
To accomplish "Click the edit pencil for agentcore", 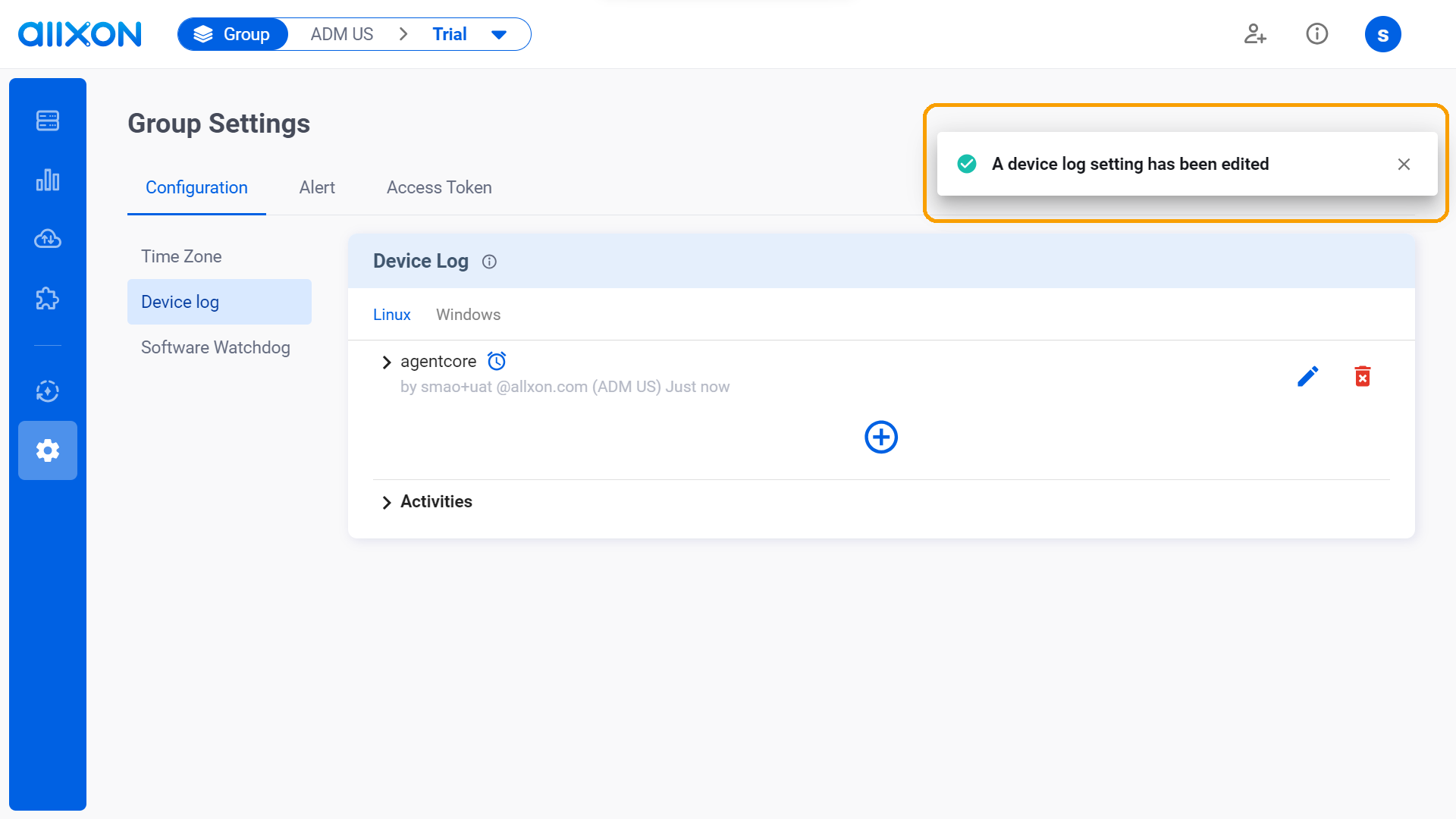I will coord(1307,376).
